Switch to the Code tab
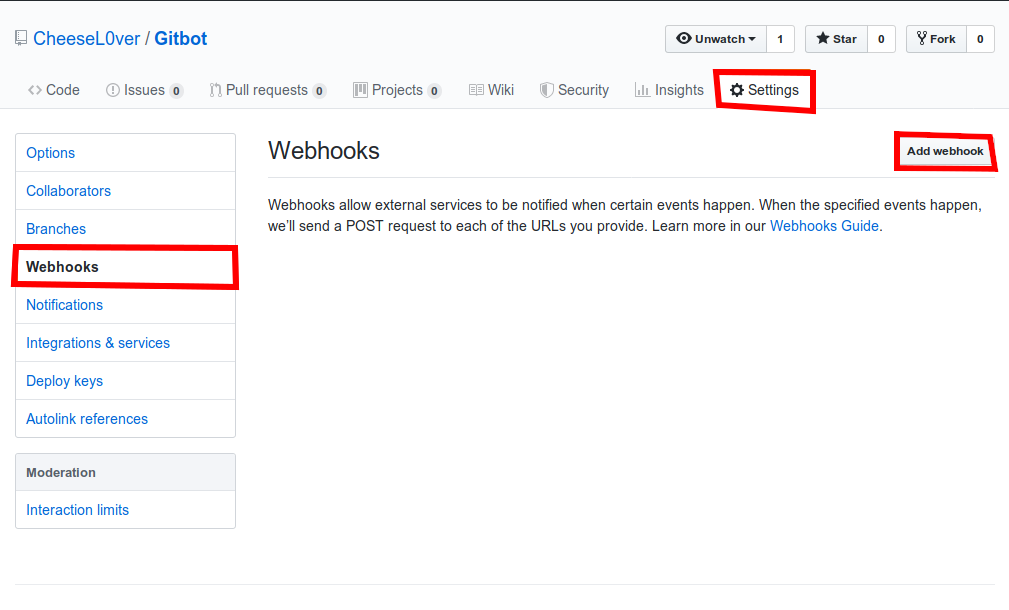 pos(54,90)
